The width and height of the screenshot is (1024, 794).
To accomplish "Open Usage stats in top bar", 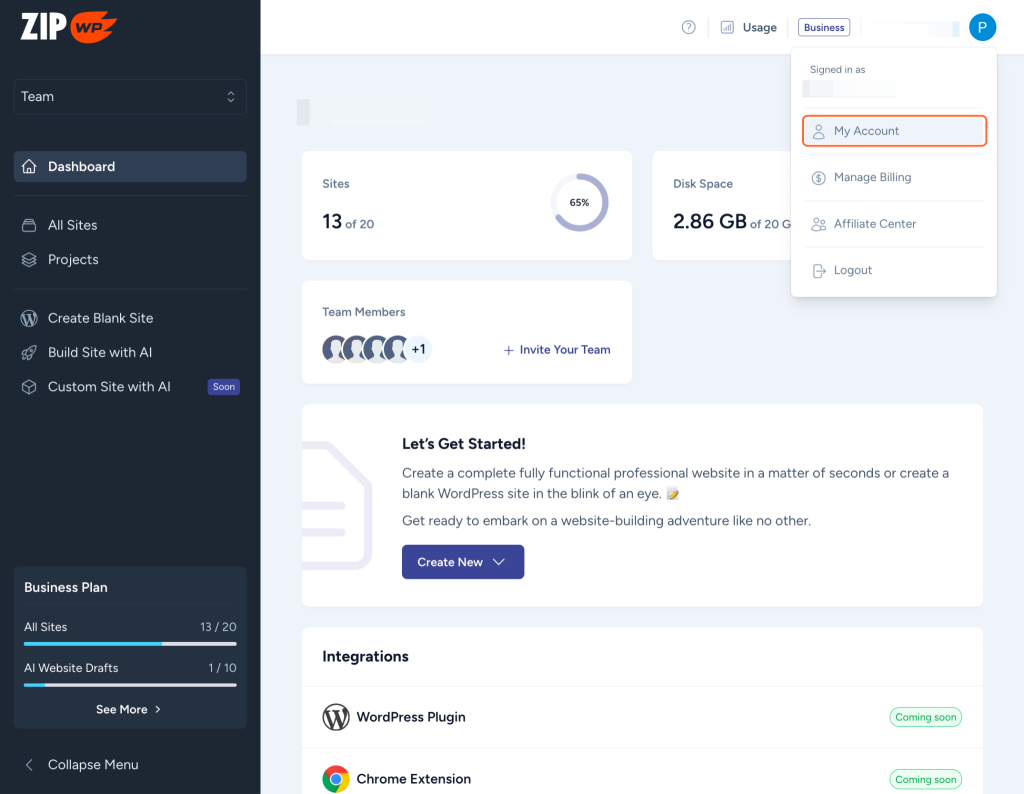I will [748, 28].
